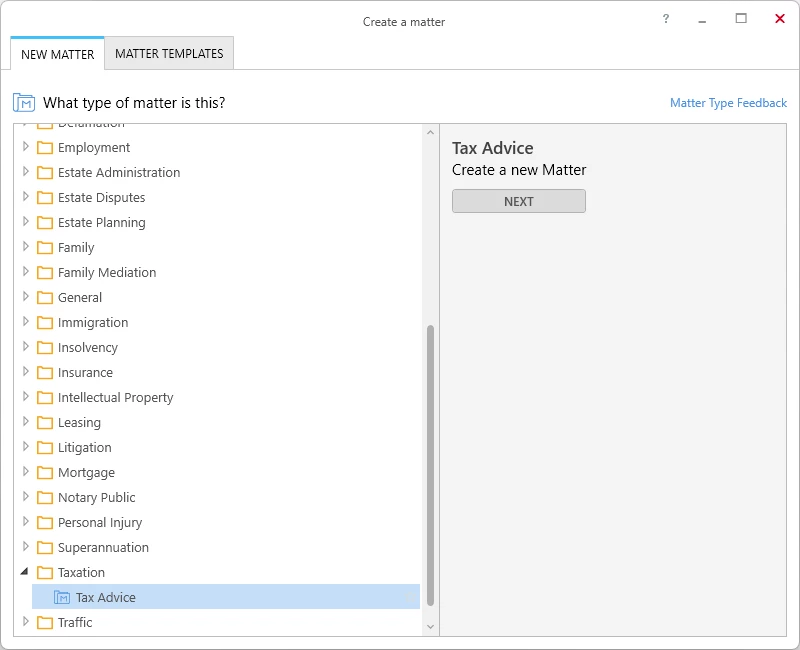Expand the Immigration folder node
The width and height of the screenshot is (800, 650).
(x=26, y=321)
